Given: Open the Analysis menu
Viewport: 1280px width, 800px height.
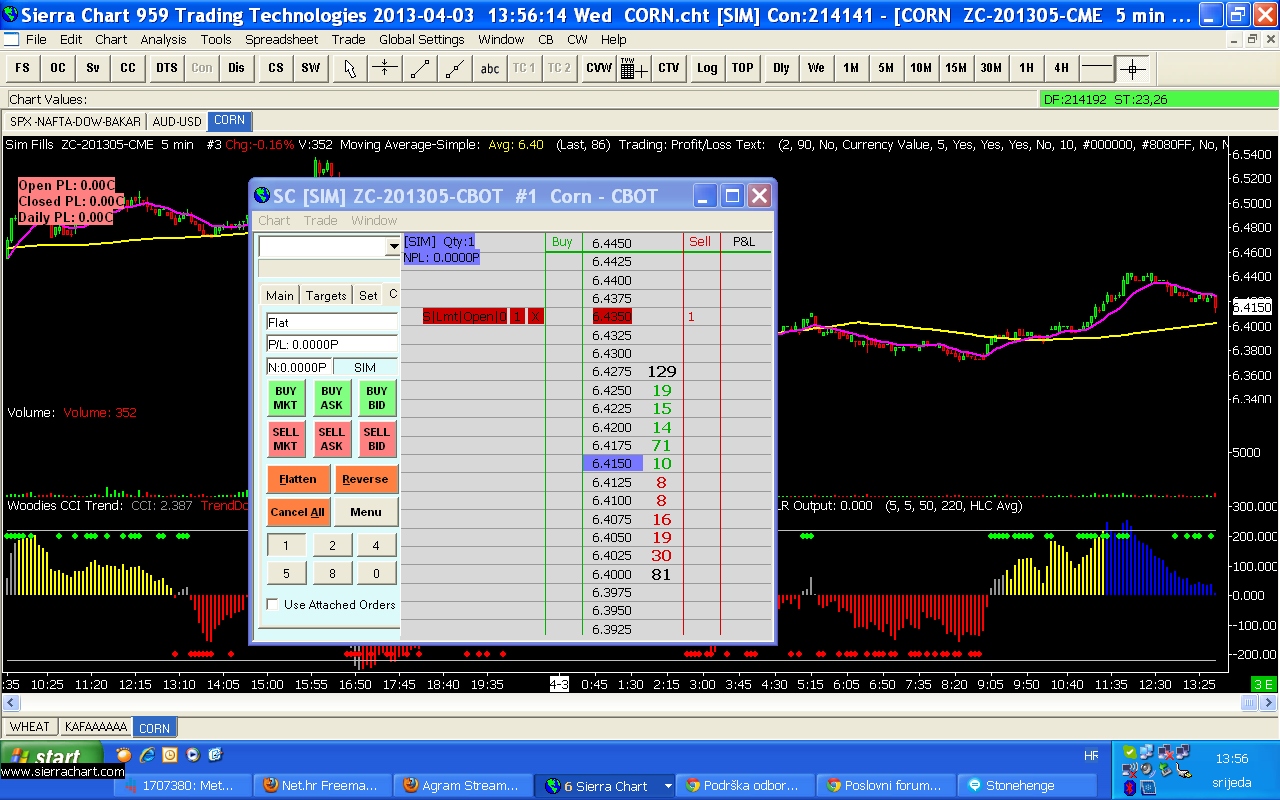Looking at the screenshot, I should tap(163, 40).
